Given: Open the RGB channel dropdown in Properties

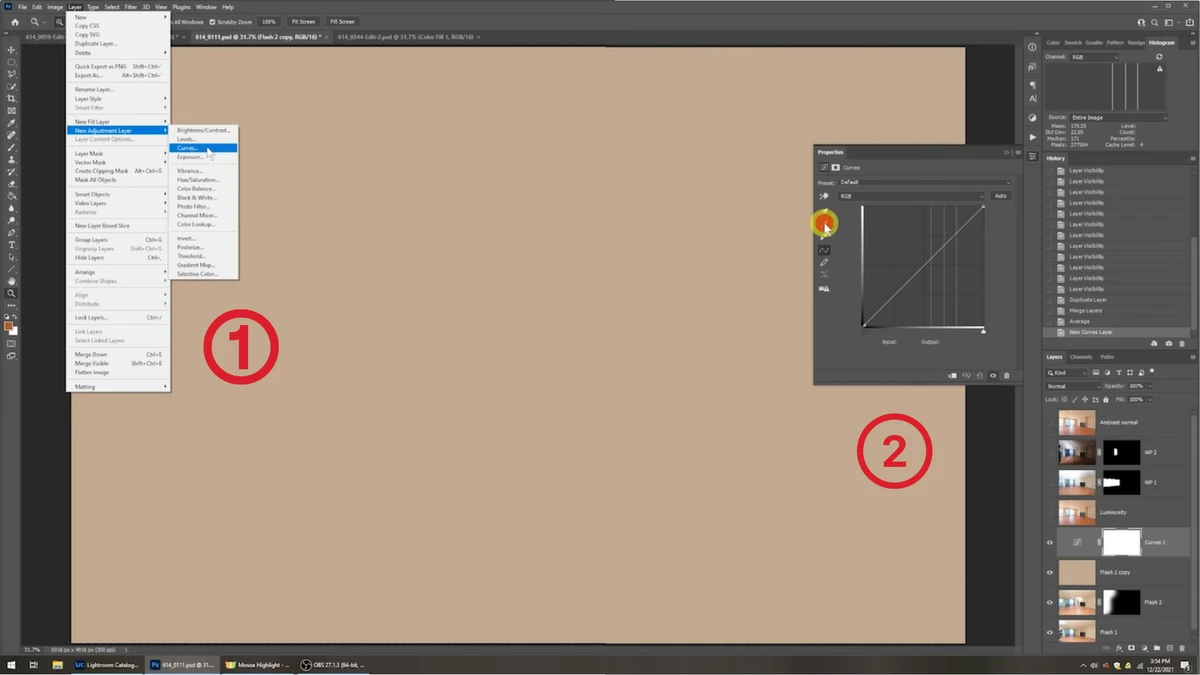Looking at the screenshot, I should [910, 196].
